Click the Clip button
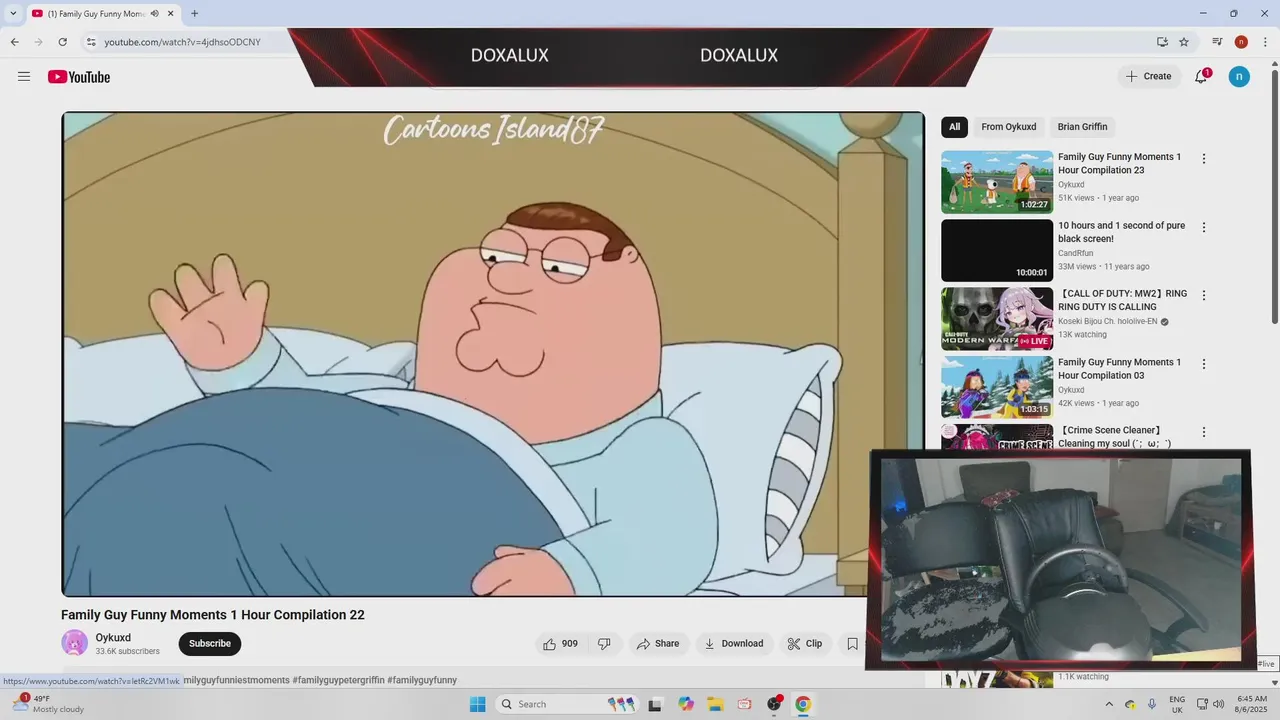This screenshot has width=1280, height=720. (x=805, y=644)
